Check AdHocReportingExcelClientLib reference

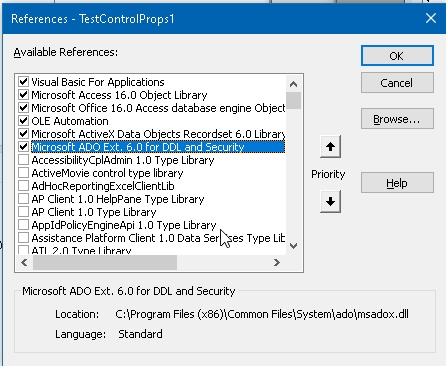click(23, 186)
